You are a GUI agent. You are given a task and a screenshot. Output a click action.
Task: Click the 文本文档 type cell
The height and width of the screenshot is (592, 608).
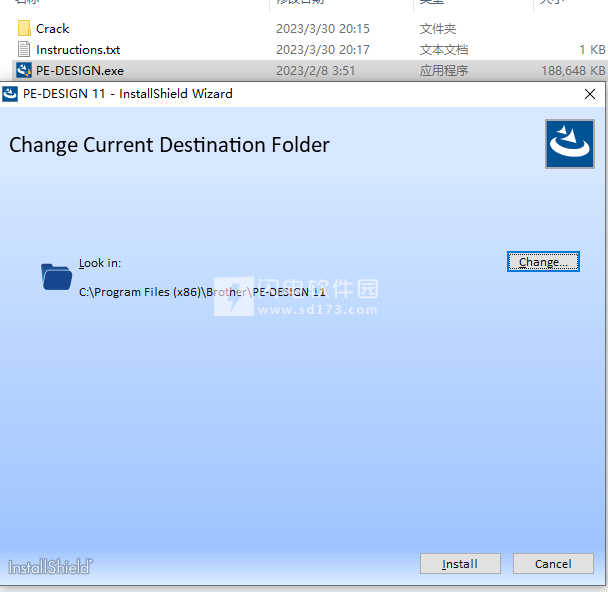coord(444,50)
